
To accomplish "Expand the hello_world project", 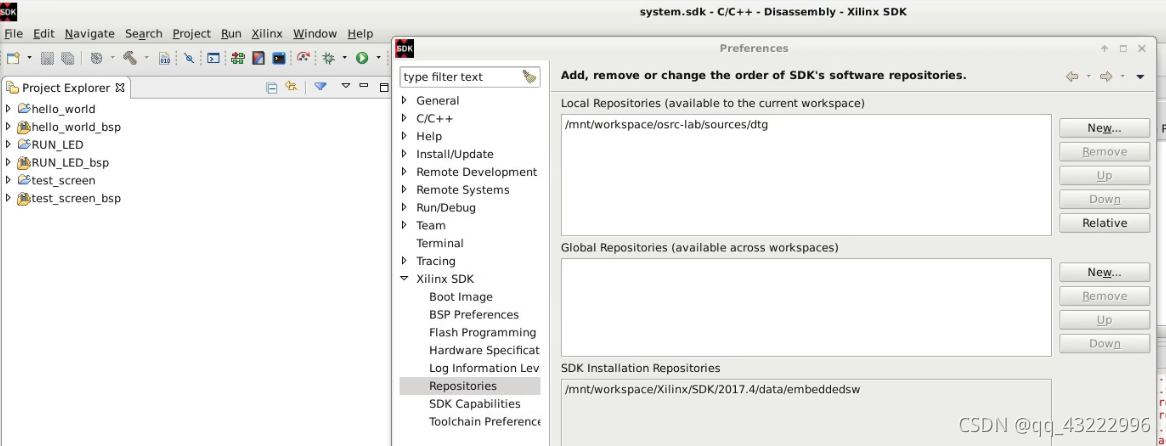I will point(8,109).
